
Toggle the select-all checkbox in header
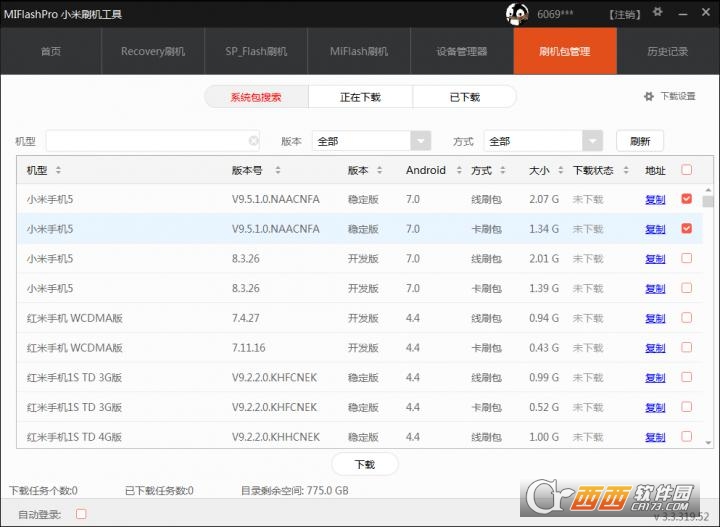point(686,169)
